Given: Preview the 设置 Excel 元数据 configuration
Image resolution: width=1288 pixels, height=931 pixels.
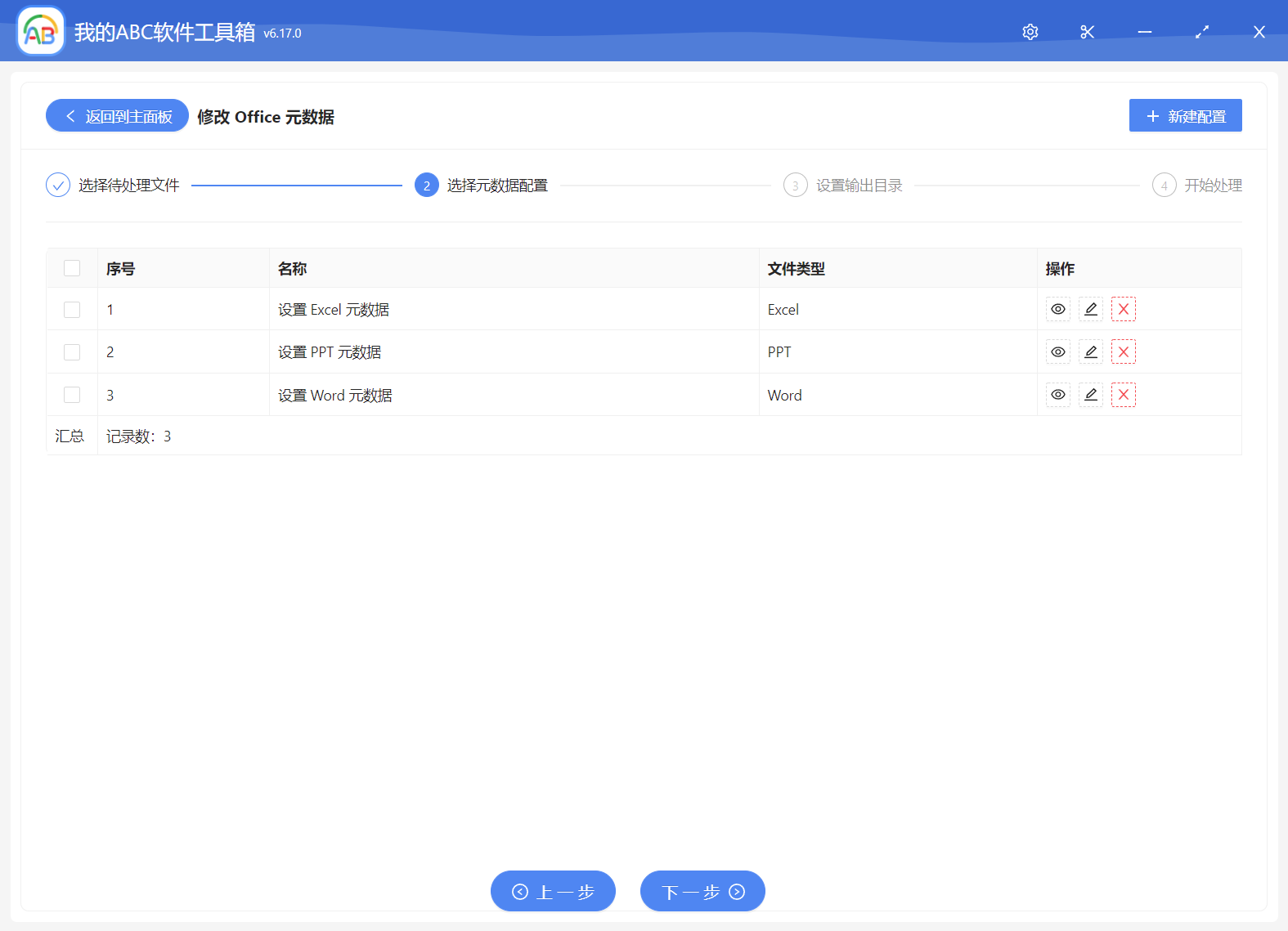Looking at the screenshot, I should click(x=1058, y=309).
